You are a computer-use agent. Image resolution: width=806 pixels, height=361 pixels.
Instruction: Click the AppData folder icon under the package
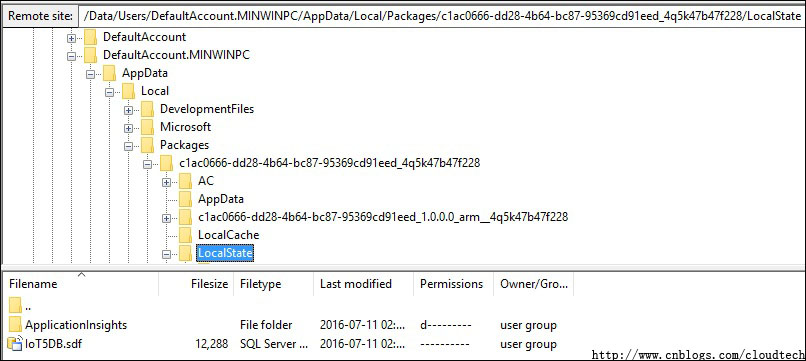185,198
